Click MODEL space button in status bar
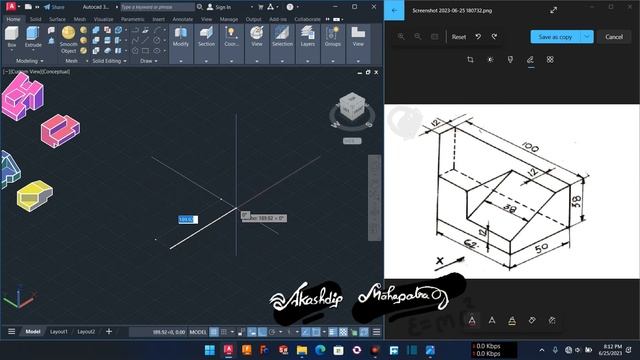The width and height of the screenshot is (640, 360). [198, 332]
